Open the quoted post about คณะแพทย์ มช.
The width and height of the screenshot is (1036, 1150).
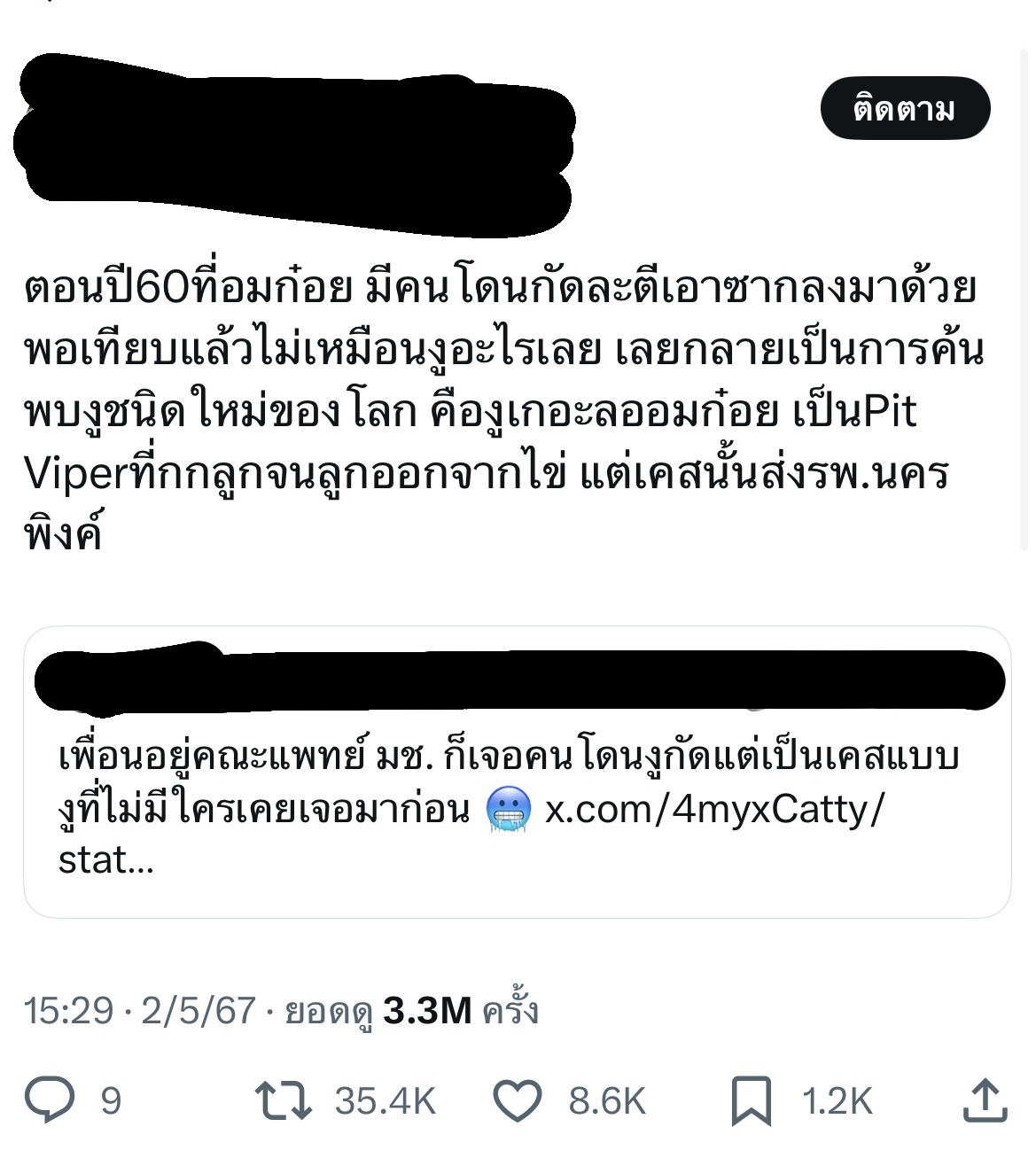517,772
